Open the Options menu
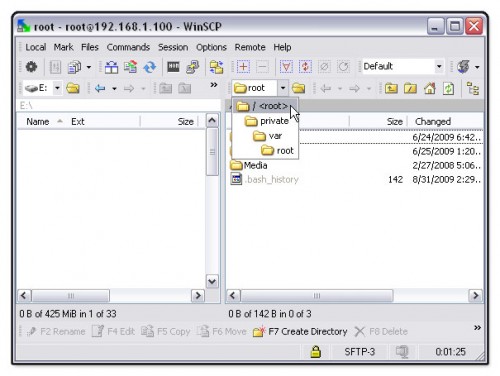The height and width of the screenshot is (376, 500). point(211,47)
